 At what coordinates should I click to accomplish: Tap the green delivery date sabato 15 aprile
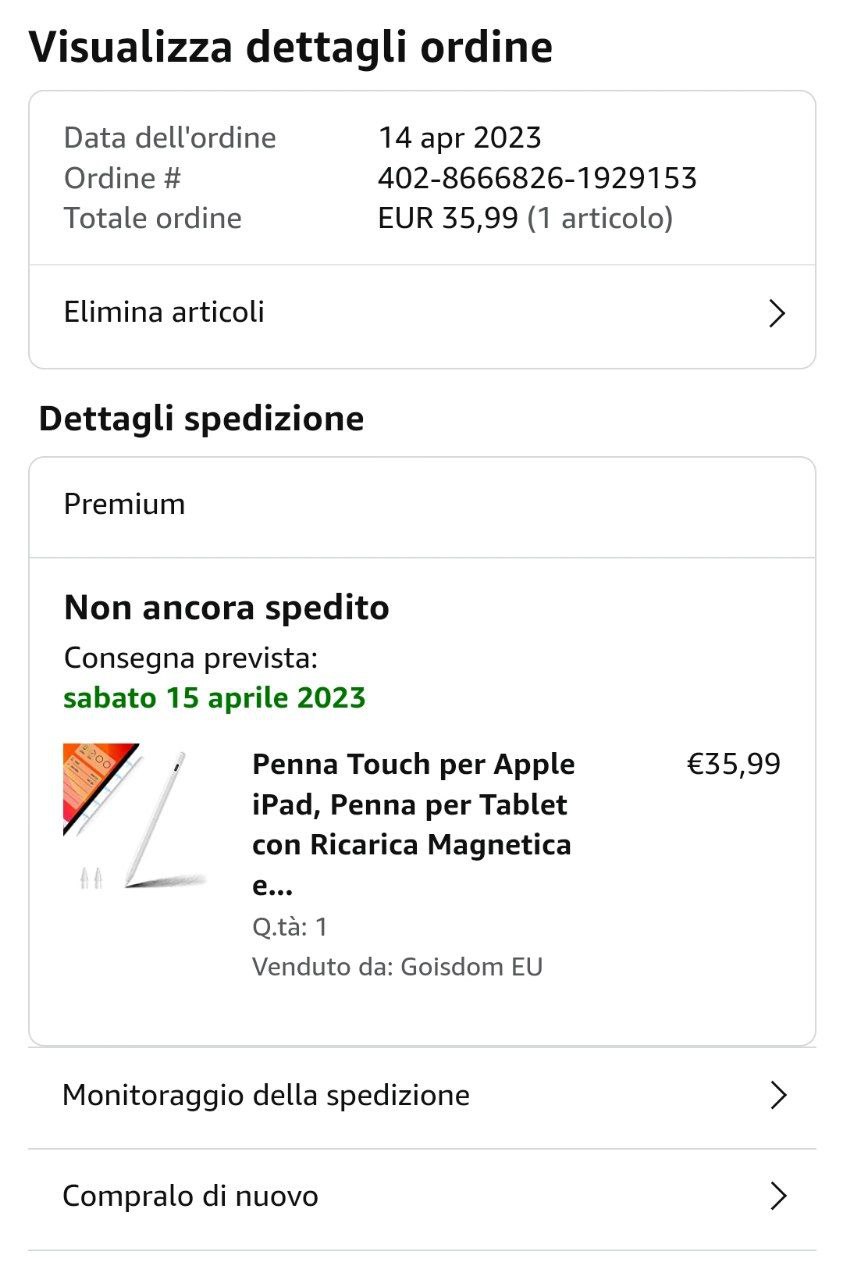[215, 697]
